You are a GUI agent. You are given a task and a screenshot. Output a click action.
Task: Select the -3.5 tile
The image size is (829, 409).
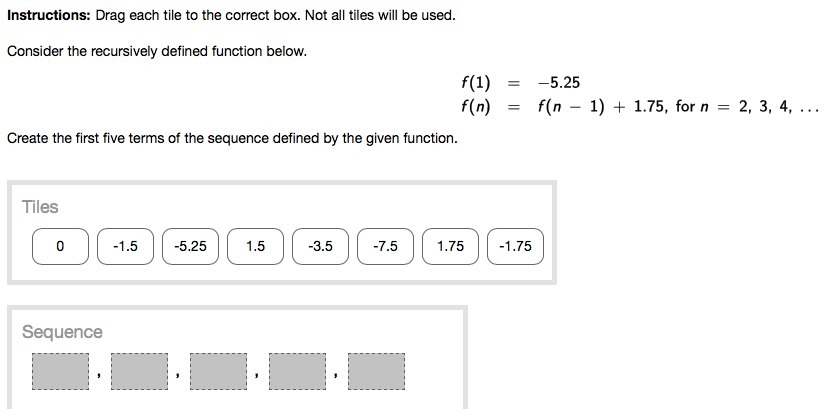(x=320, y=246)
